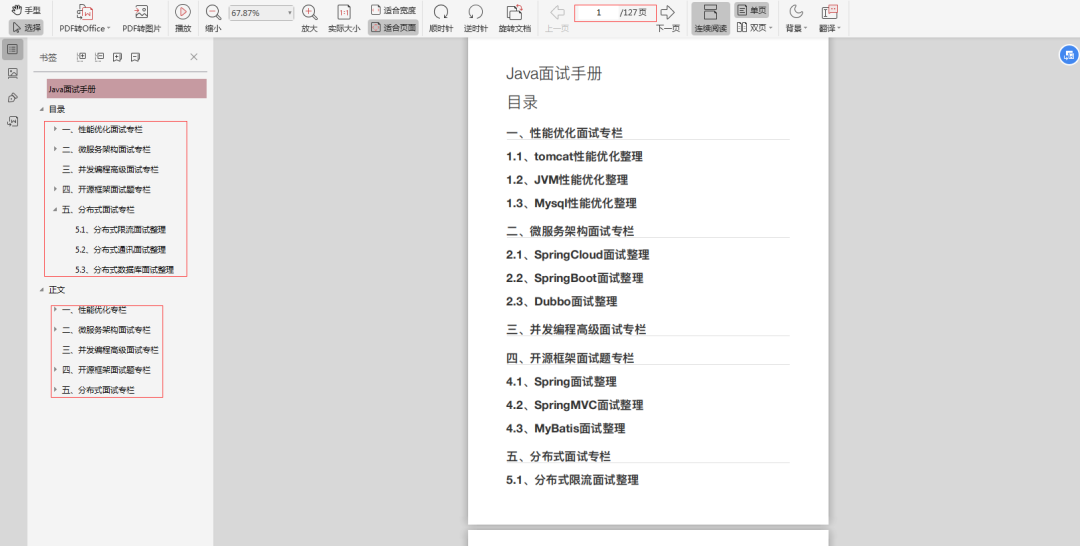Enable 单页 single-page layout
Image resolution: width=1080 pixels, height=546 pixels.
tap(751, 10)
